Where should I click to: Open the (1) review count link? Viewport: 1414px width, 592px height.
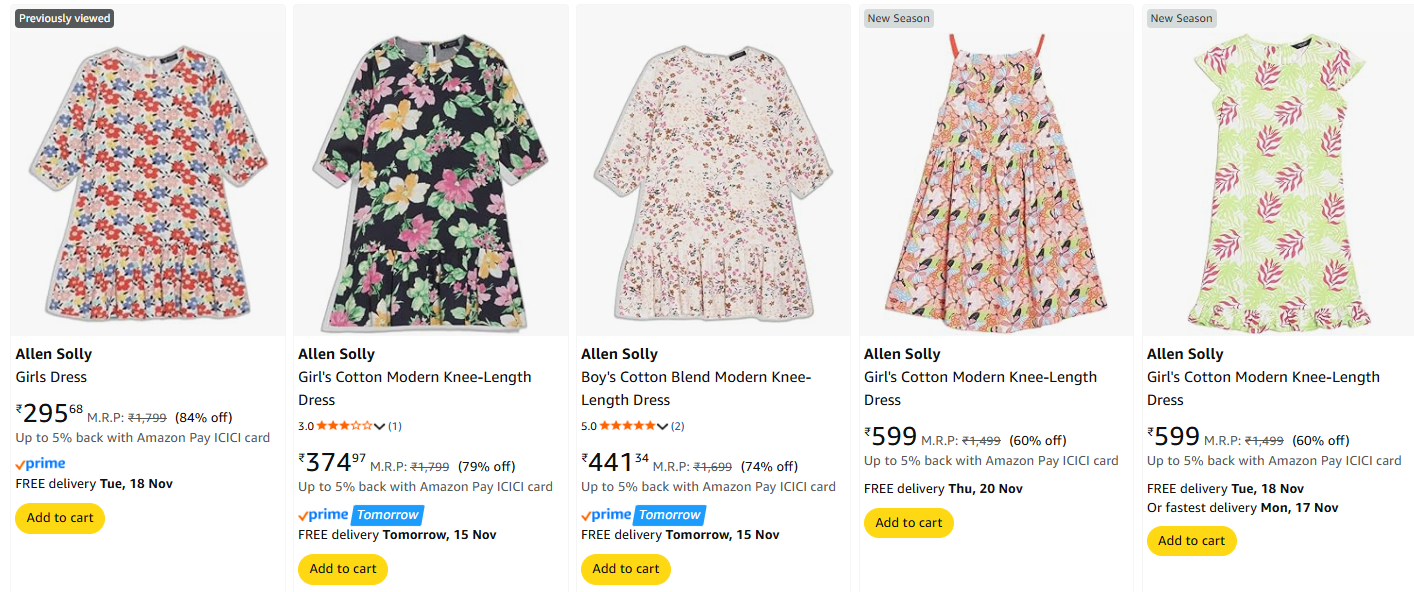tap(395, 426)
